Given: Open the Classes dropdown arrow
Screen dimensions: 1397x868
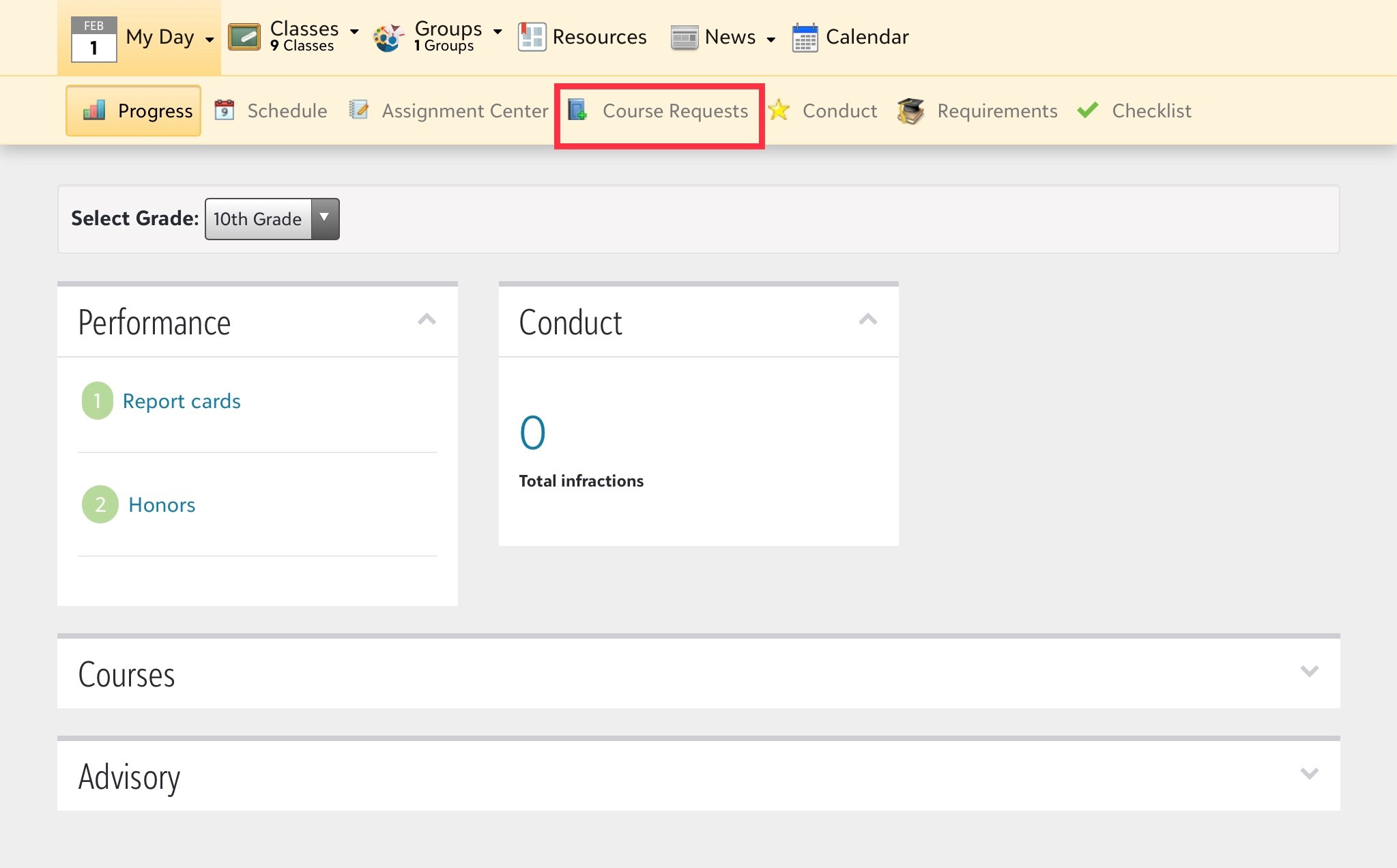Looking at the screenshot, I should tap(354, 31).
